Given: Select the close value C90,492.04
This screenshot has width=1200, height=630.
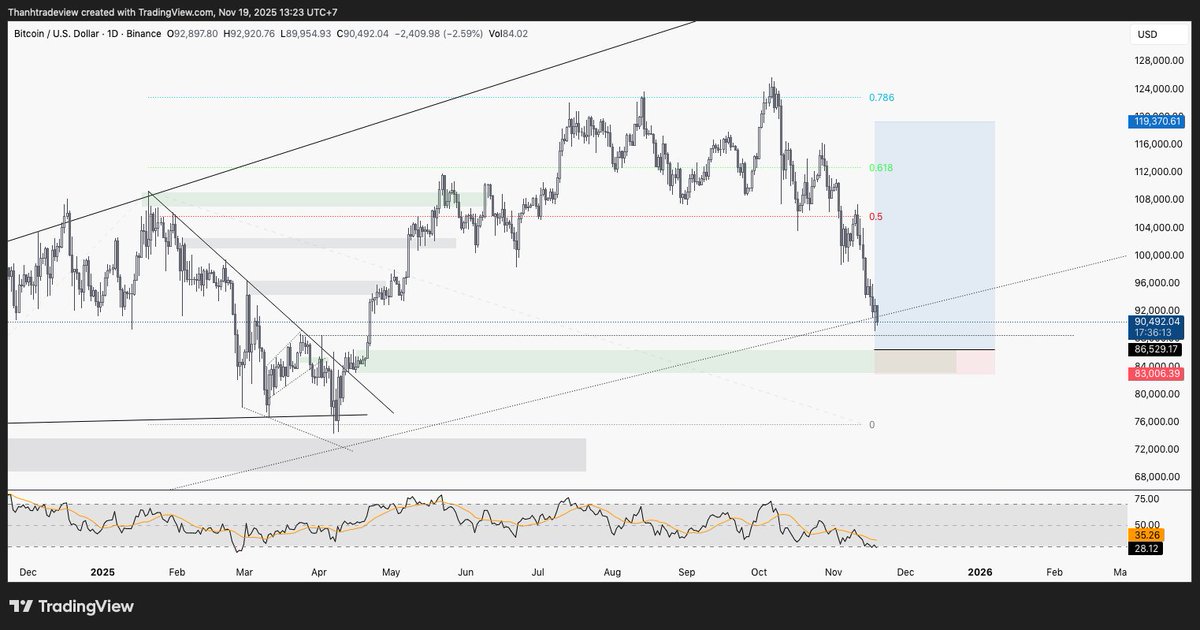Looking at the screenshot, I should tap(365, 33).
